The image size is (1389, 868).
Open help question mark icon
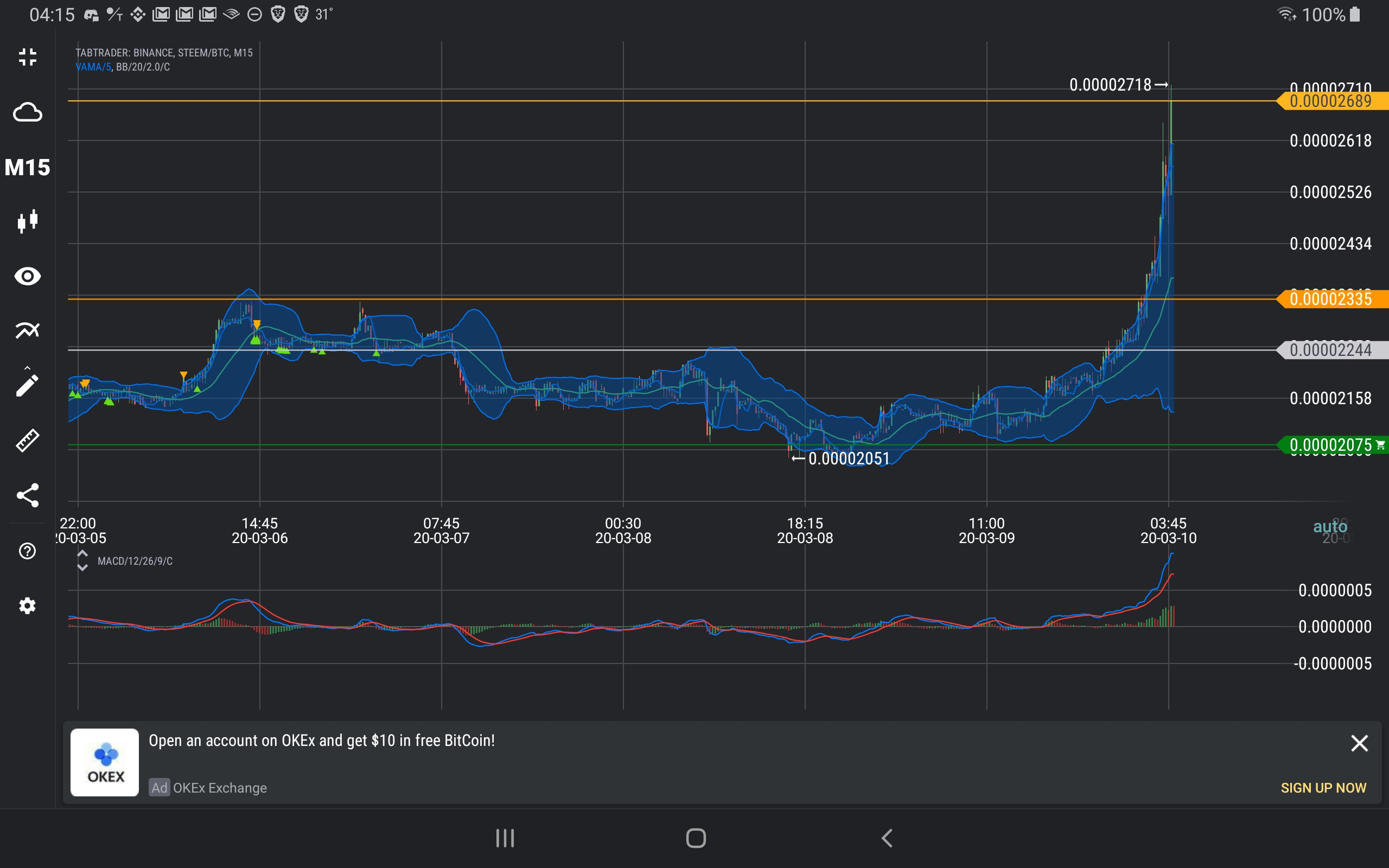pyautogui.click(x=28, y=551)
